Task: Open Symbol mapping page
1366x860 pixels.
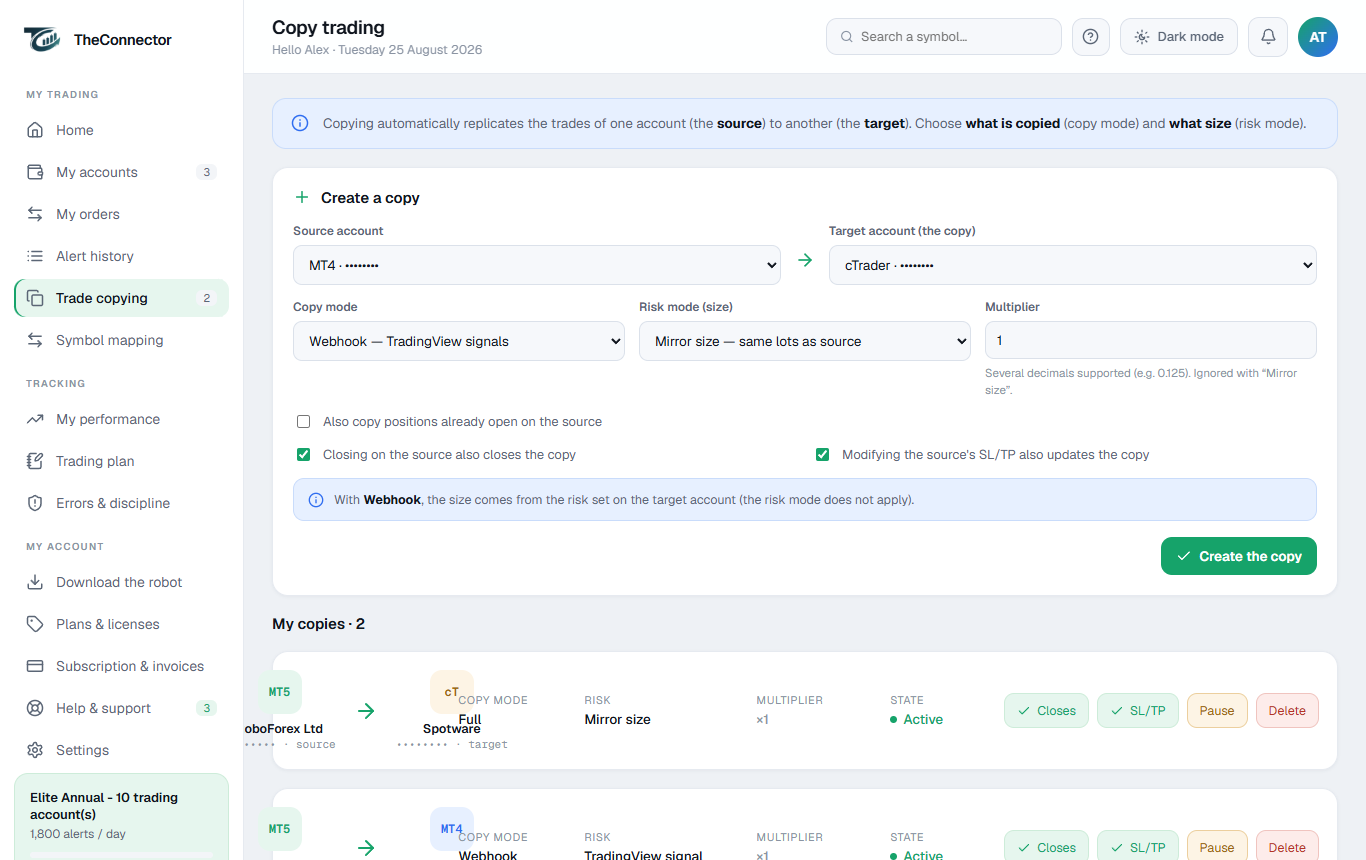Action: pos(121,340)
